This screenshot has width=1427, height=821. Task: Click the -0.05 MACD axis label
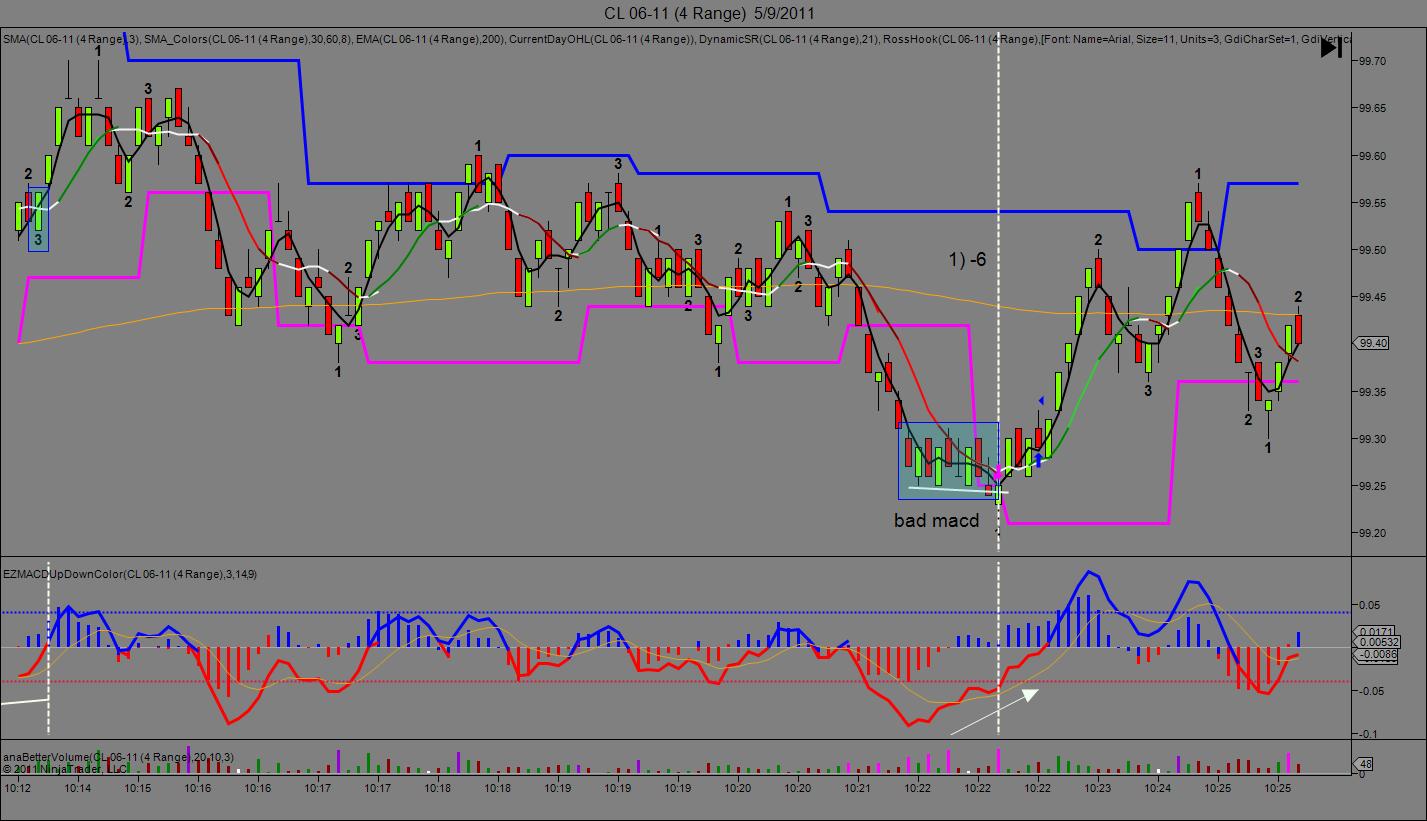[1370, 691]
